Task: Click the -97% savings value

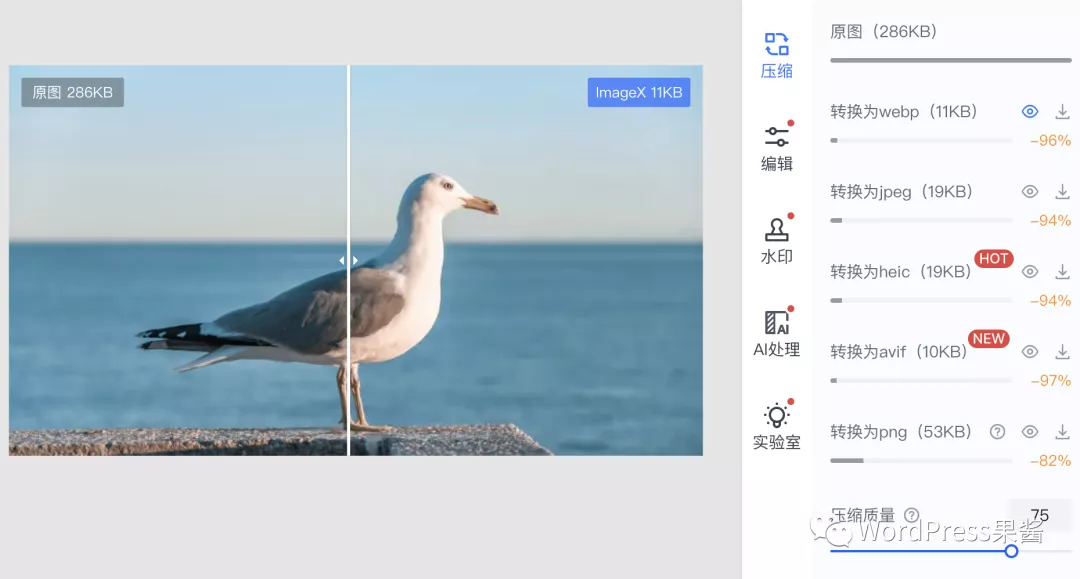Action: pos(1050,381)
